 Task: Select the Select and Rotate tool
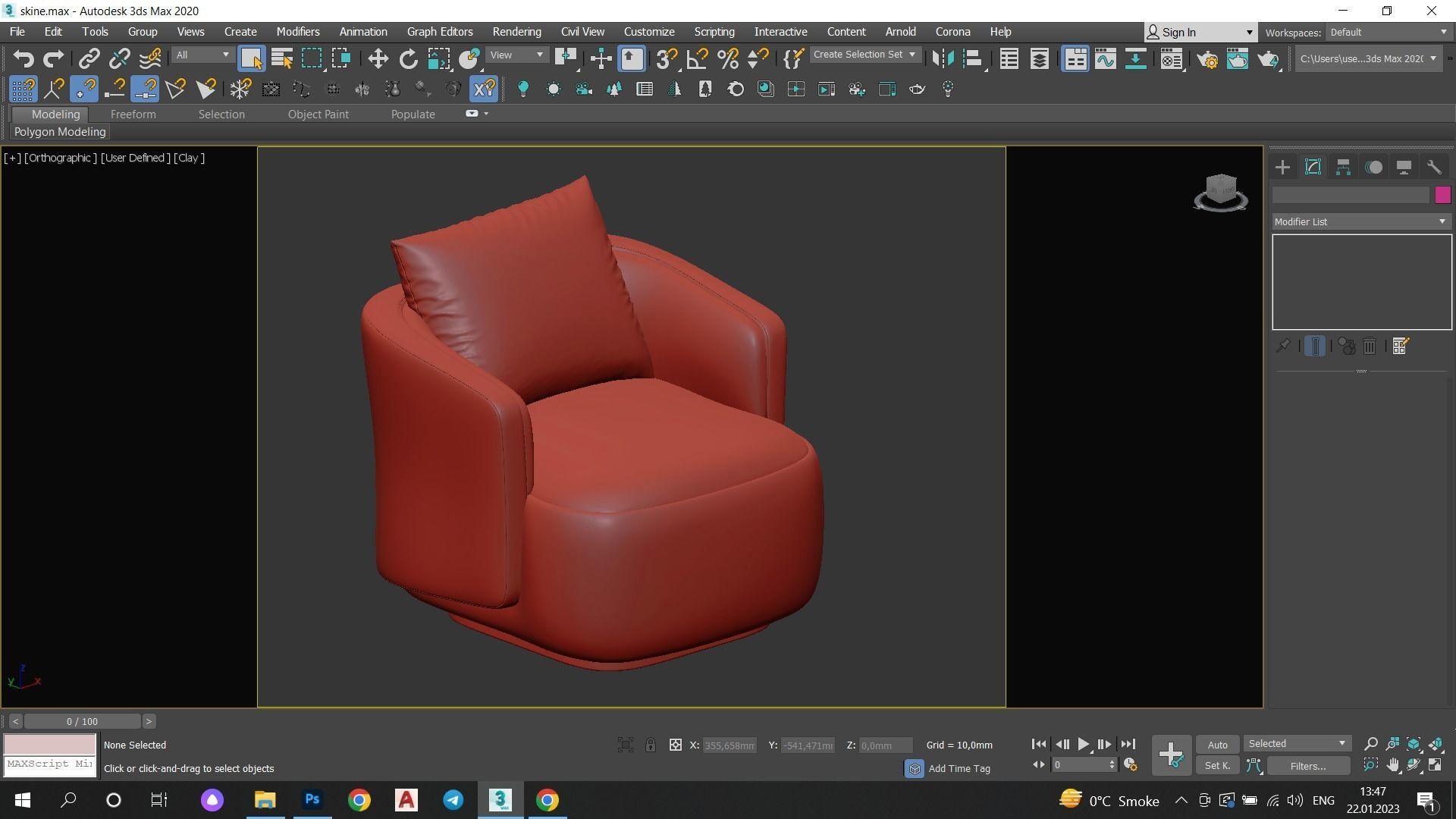coord(408,58)
